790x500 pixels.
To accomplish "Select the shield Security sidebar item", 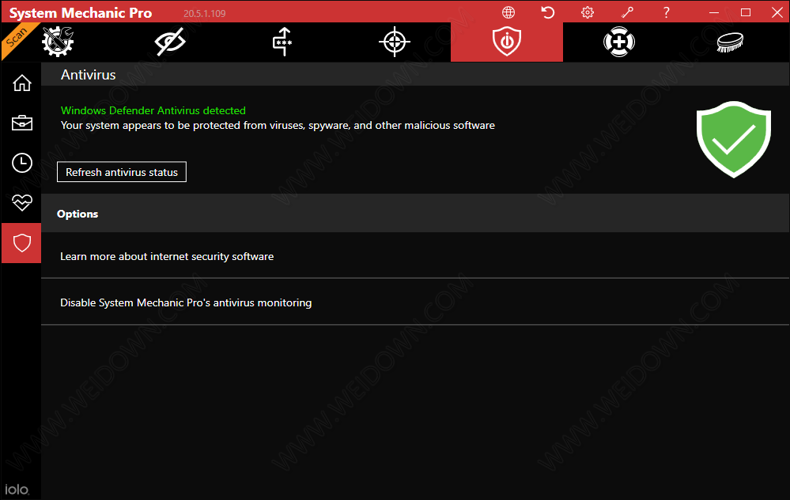I will (x=21, y=243).
